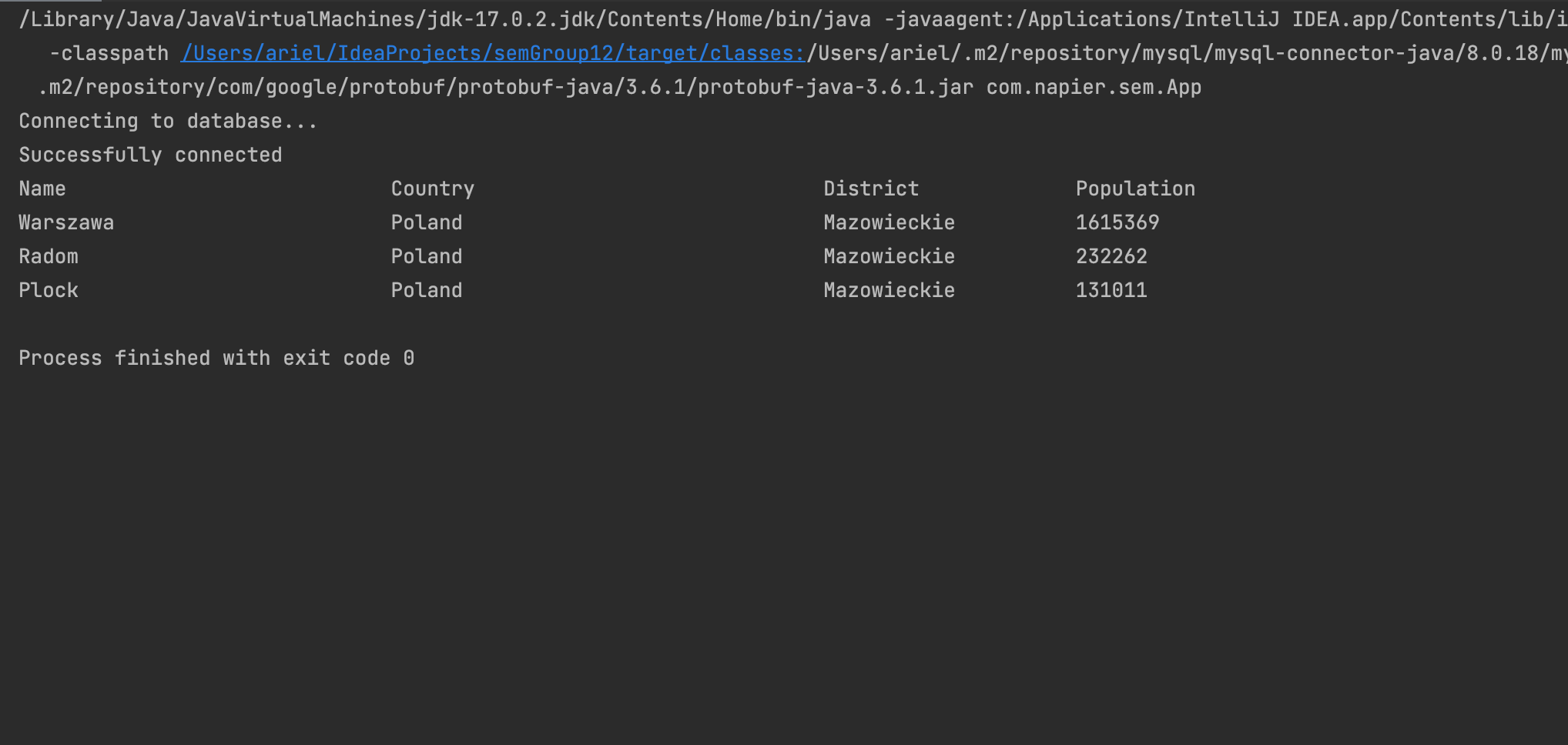Click the '-javaagent' IntelliJ IDEA argument
The height and width of the screenshot is (745, 1568).
pyautogui.click(x=1225, y=19)
